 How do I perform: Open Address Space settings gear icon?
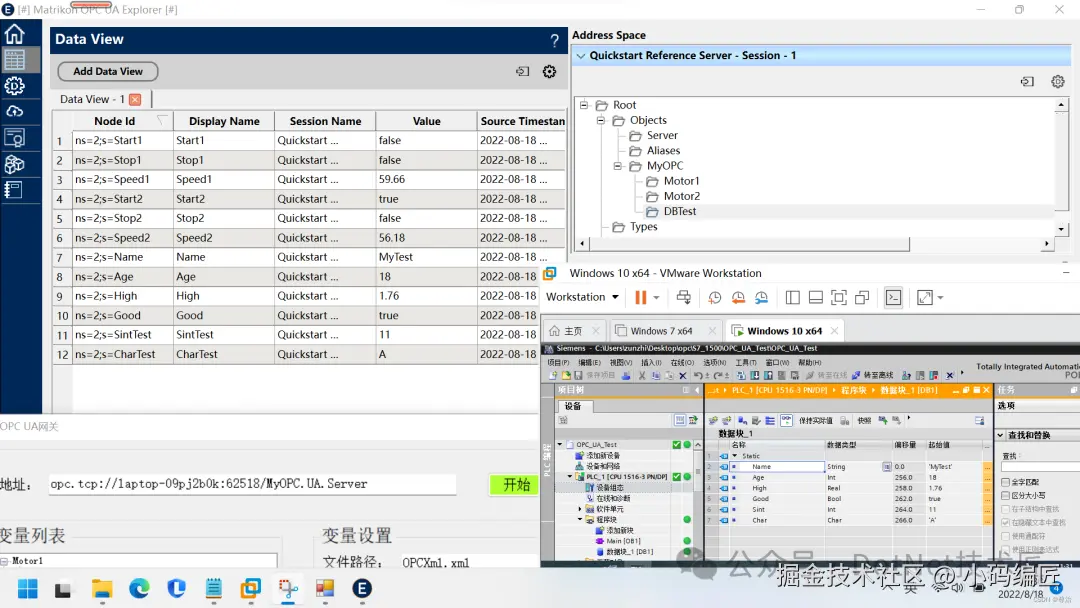coord(1058,82)
